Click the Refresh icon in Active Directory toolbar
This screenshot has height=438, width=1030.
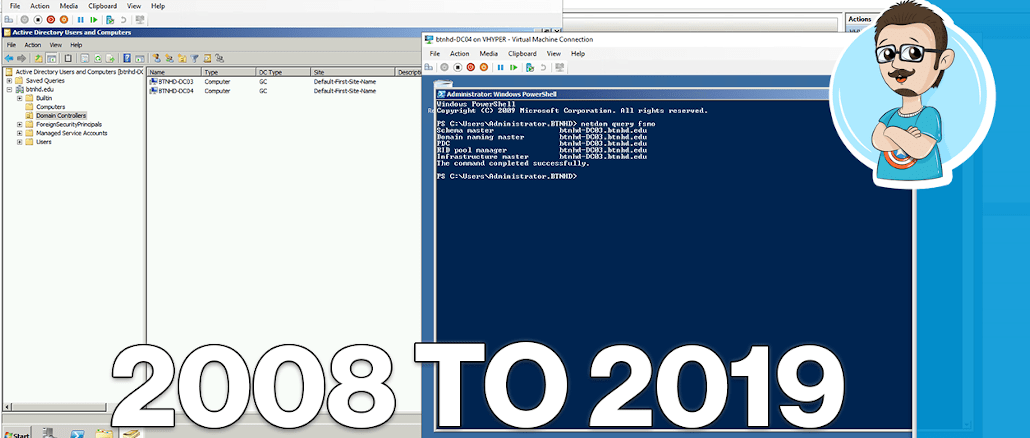97,58
